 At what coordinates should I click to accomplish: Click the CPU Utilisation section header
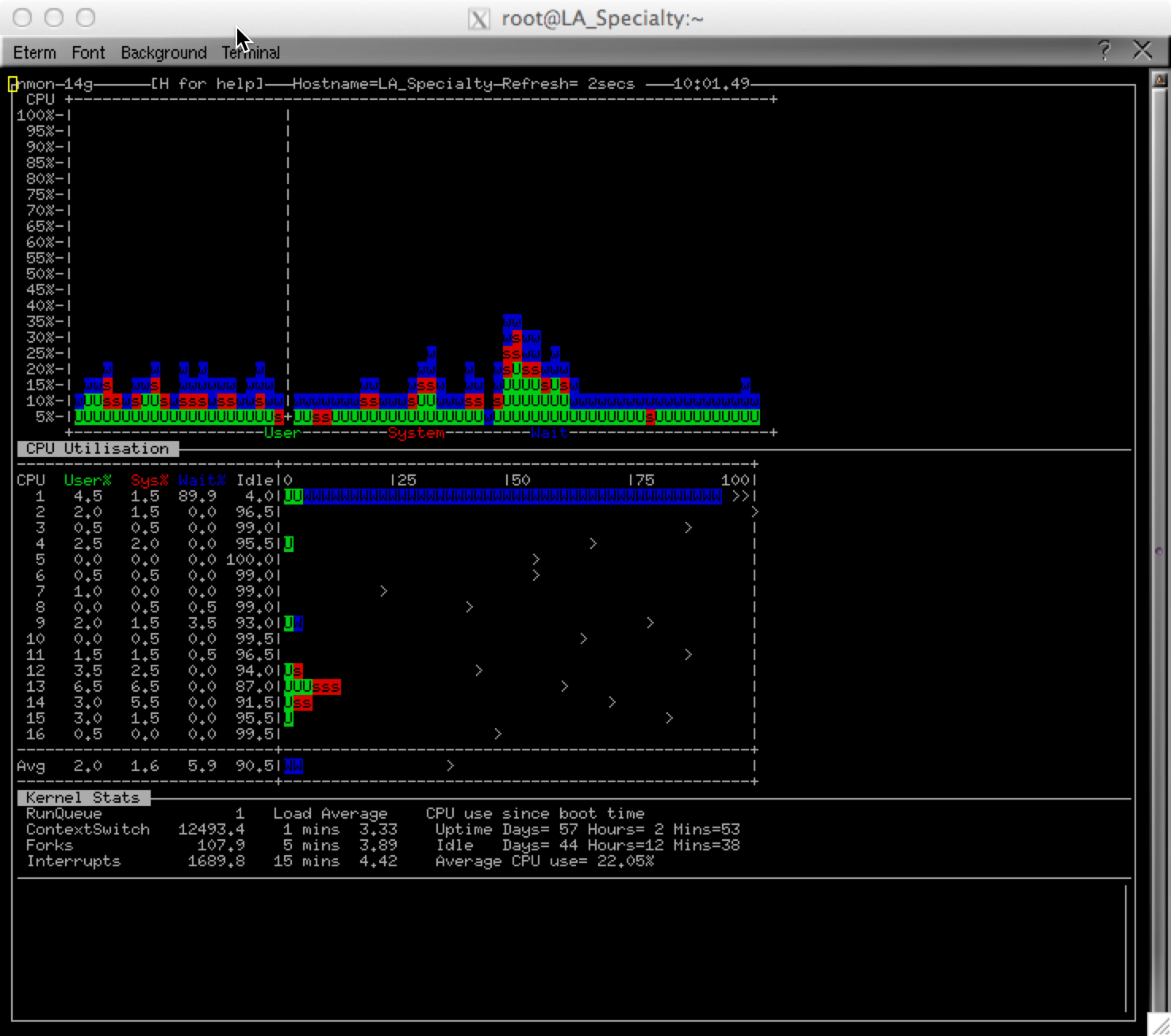tap(98, 449)
